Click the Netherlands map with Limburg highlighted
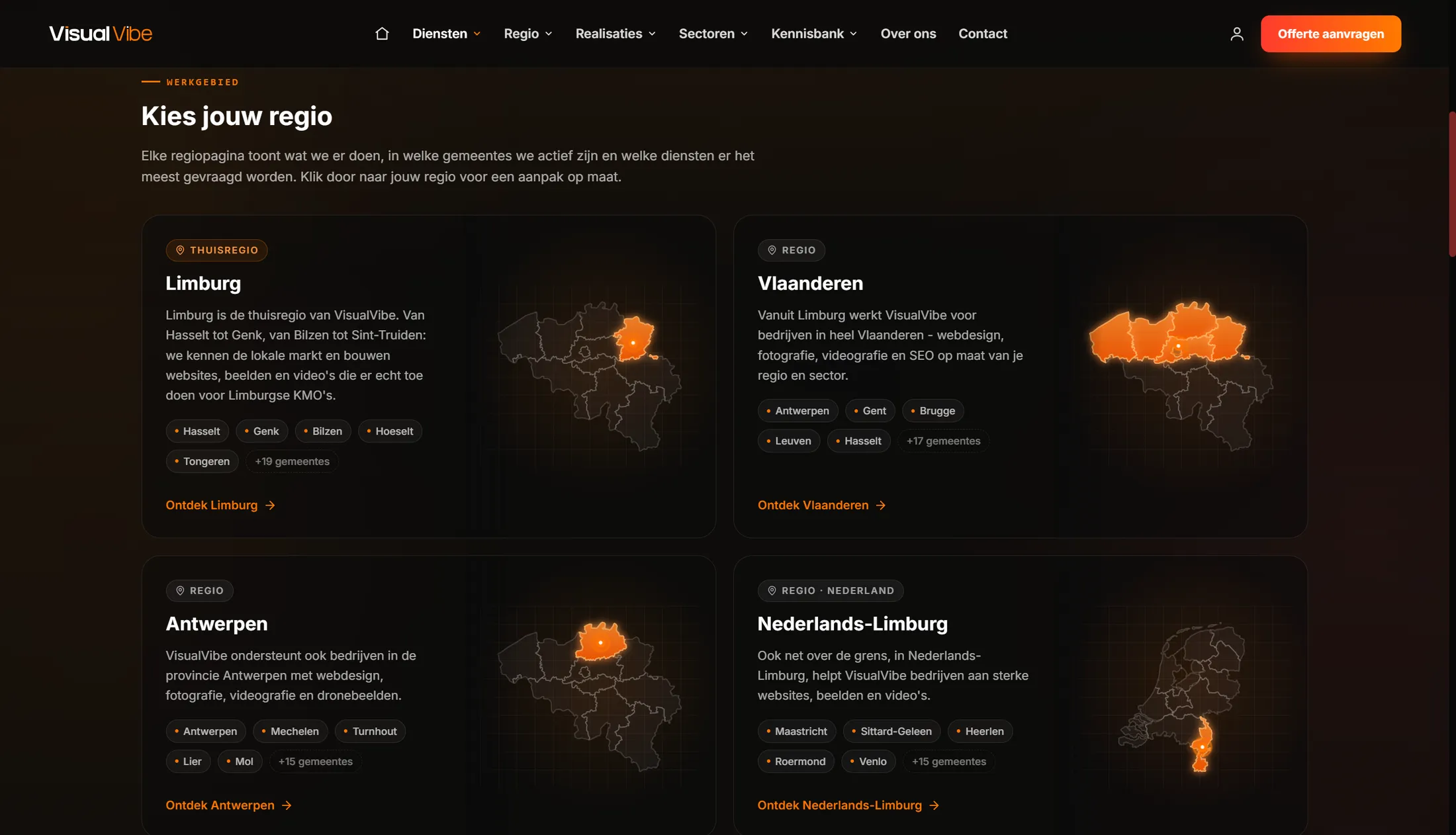The width and height of the screenshot is (1456, 835). click(1182, 697)
